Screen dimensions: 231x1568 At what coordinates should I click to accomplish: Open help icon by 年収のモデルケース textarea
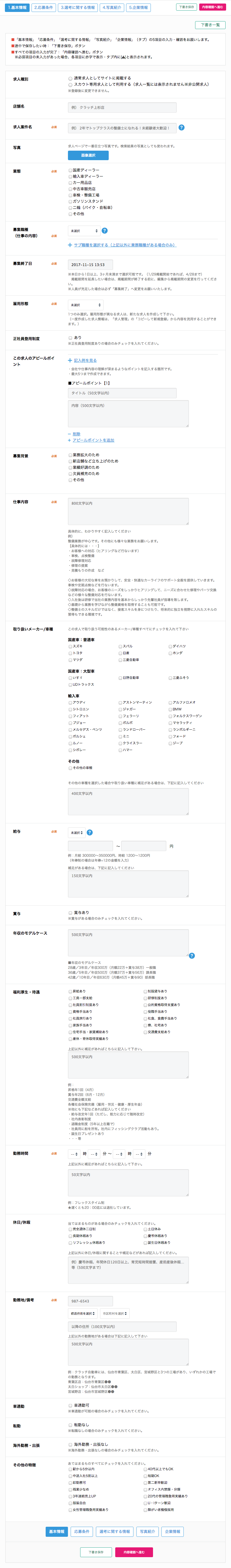192,956
